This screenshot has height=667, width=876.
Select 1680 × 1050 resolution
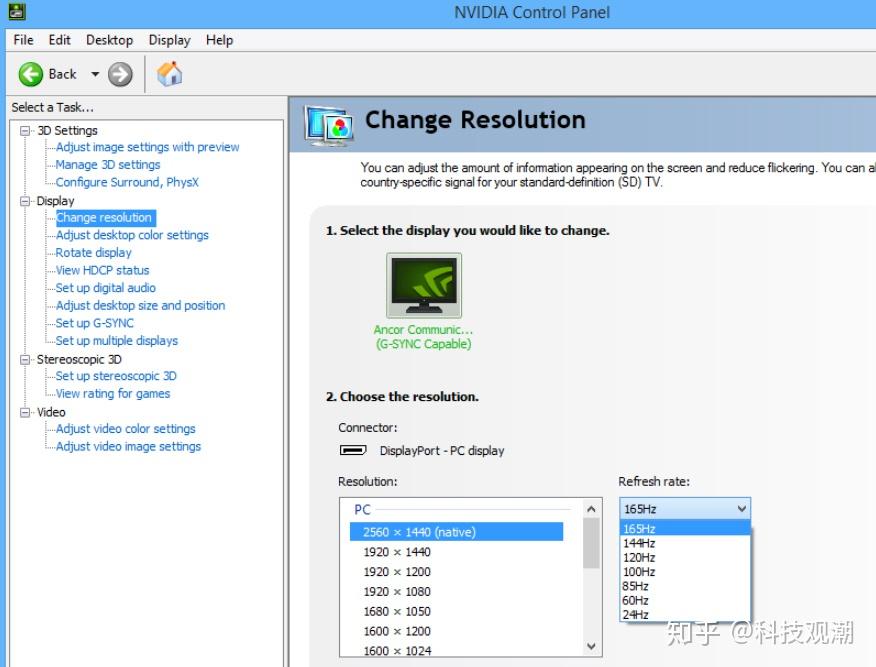point(397,612)
